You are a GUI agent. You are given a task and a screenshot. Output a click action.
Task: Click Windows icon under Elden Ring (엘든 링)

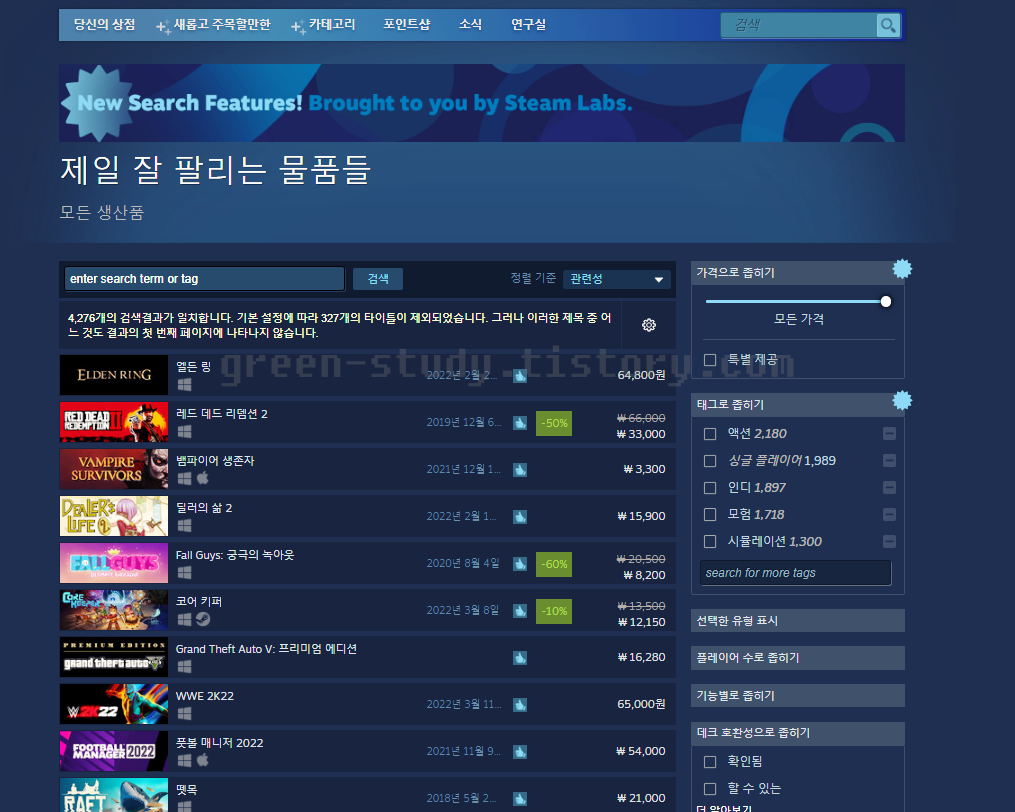184,385
